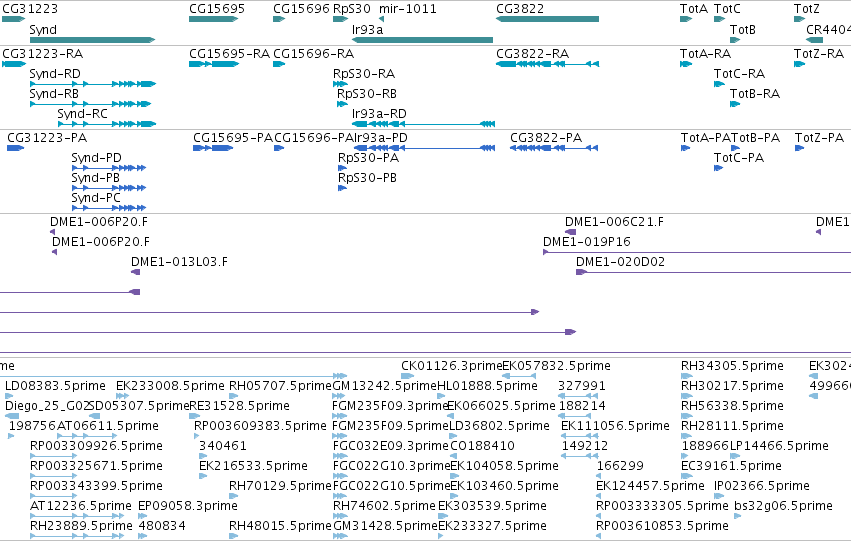Click the EK216533.5prime EST label
This screenshot has width=851, height=541.
(253, 466)
